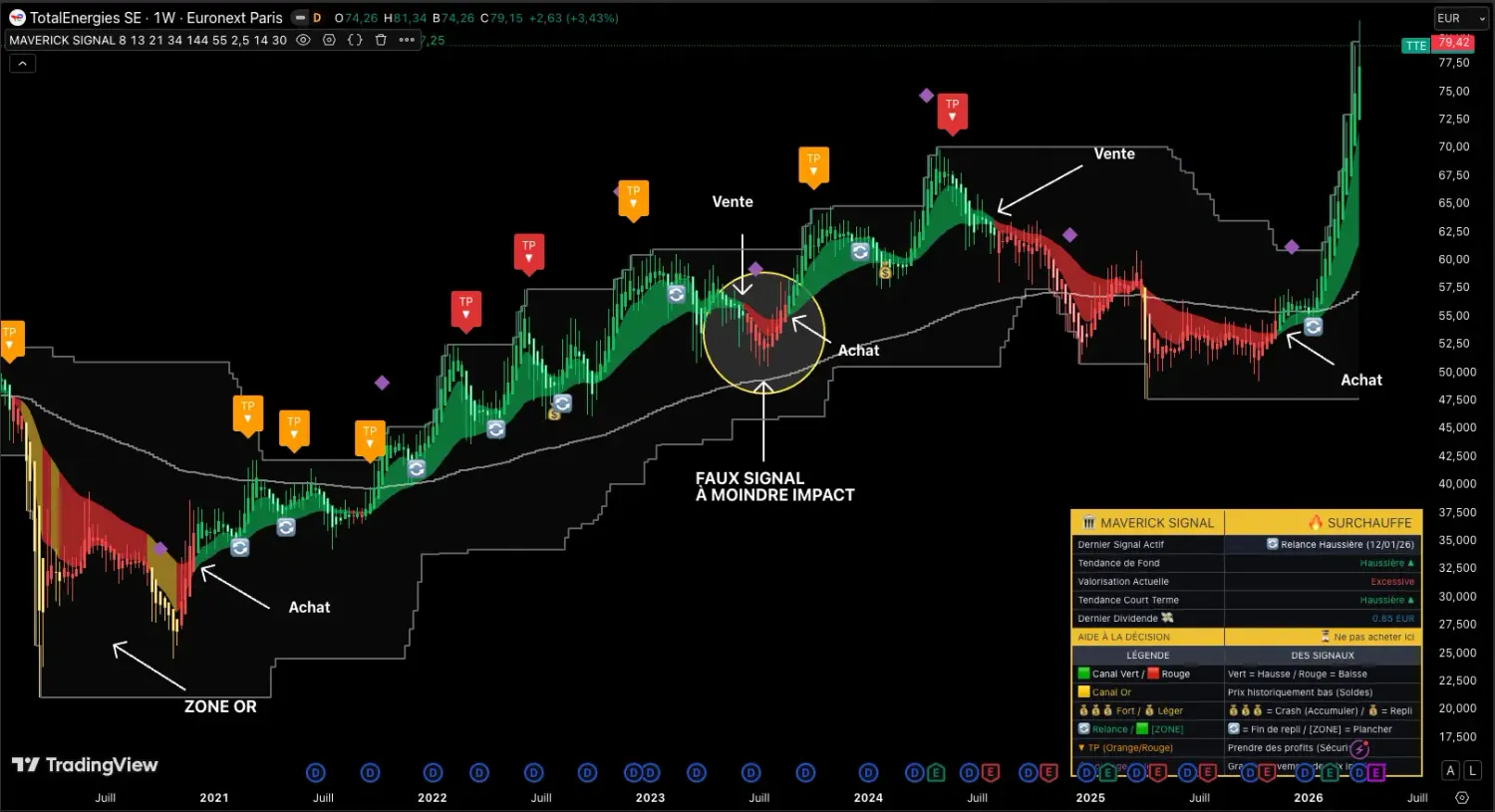Image resolution: width=1495 pixels, height=812 pixels.
Task: Click the Tendance de Fond row label
Action: [1118, 563]
